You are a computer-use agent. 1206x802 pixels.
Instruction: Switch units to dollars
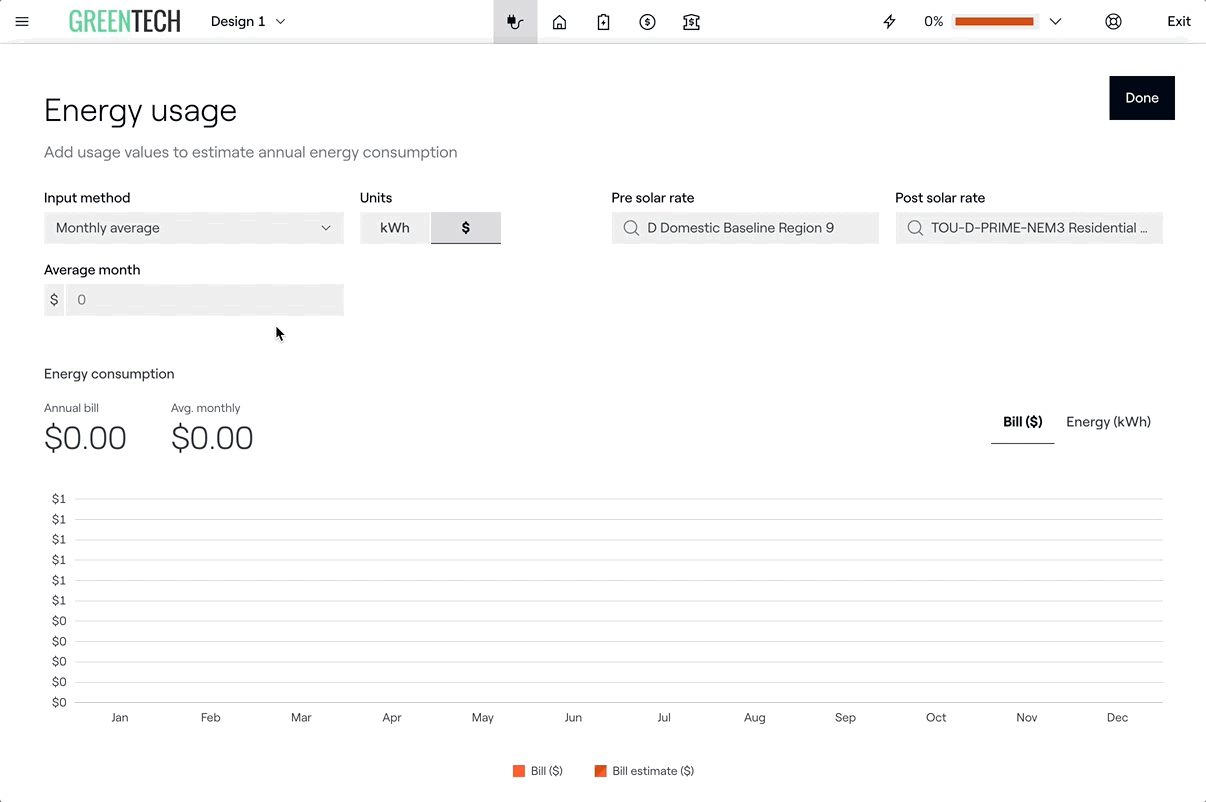466,228
